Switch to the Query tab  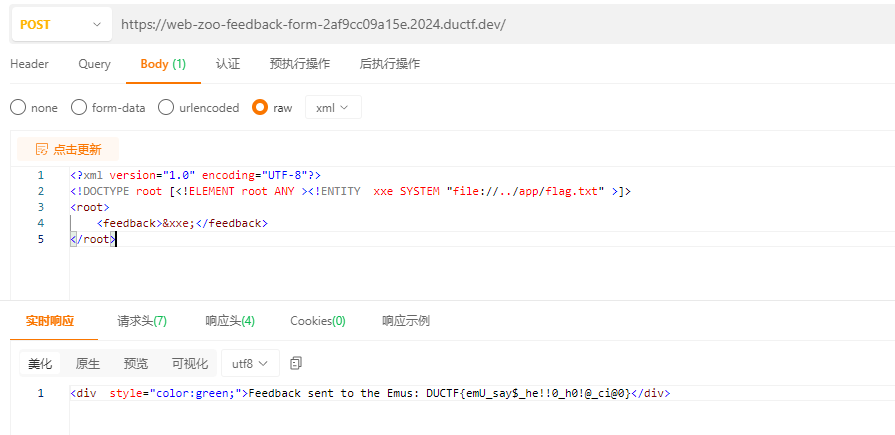coord(94,64)
